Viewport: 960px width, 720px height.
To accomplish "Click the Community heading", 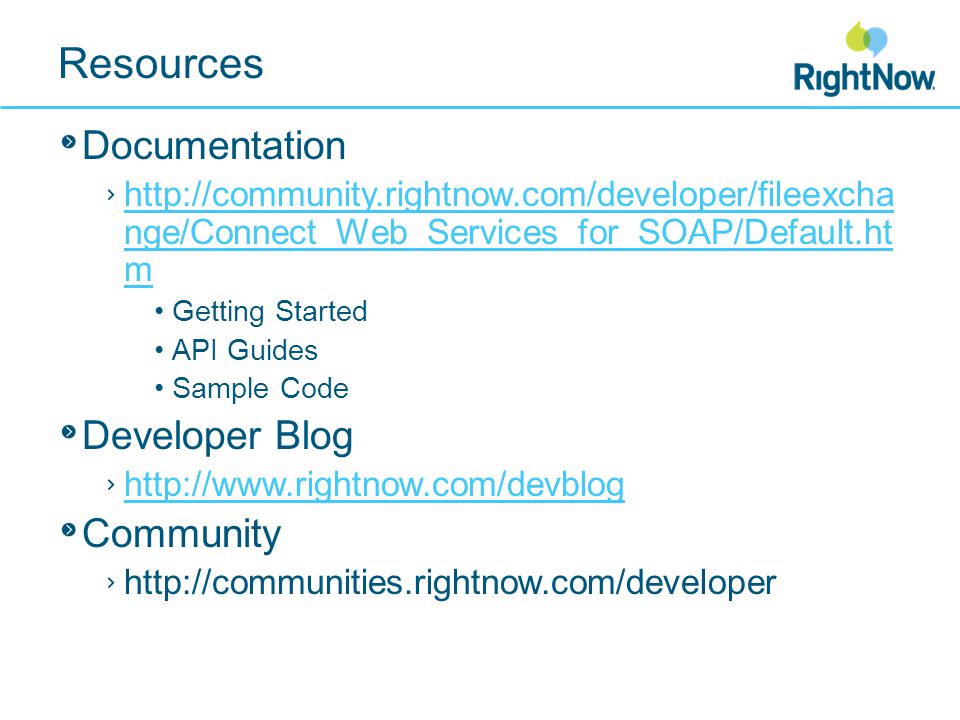I will (x=181, y=534).
